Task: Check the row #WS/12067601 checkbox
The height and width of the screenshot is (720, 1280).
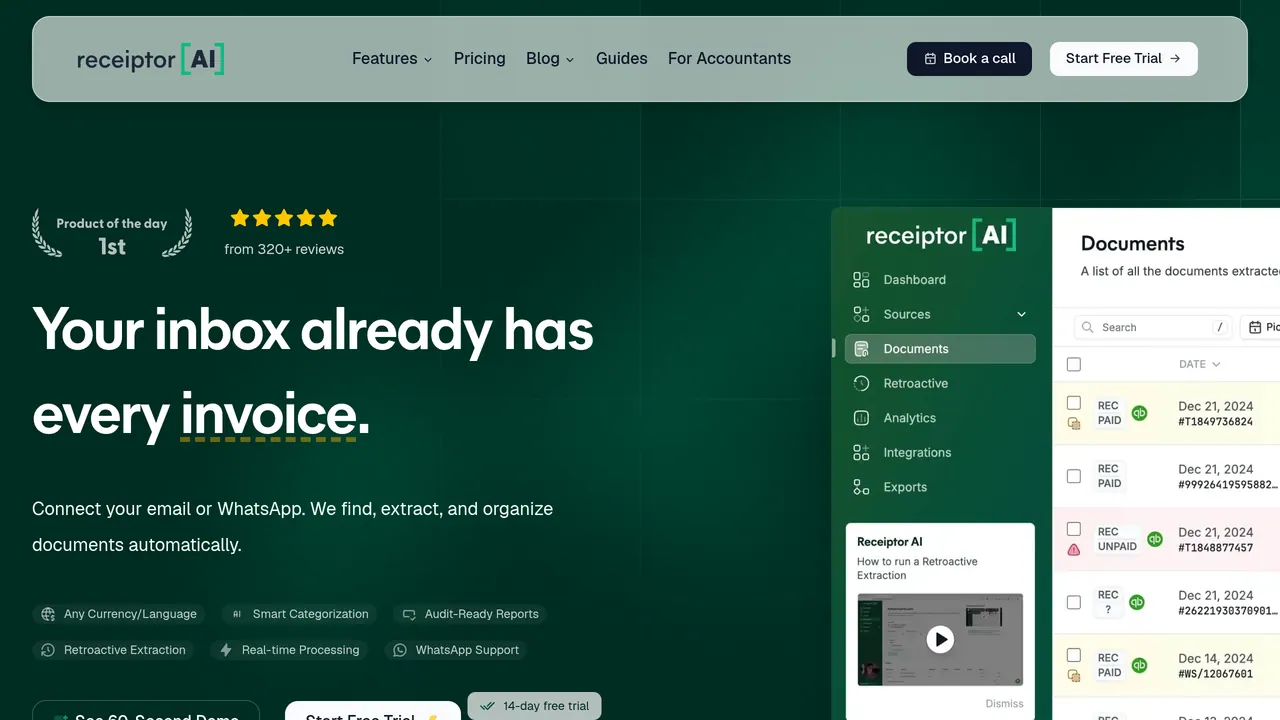Action: [x=1074, y=655]
